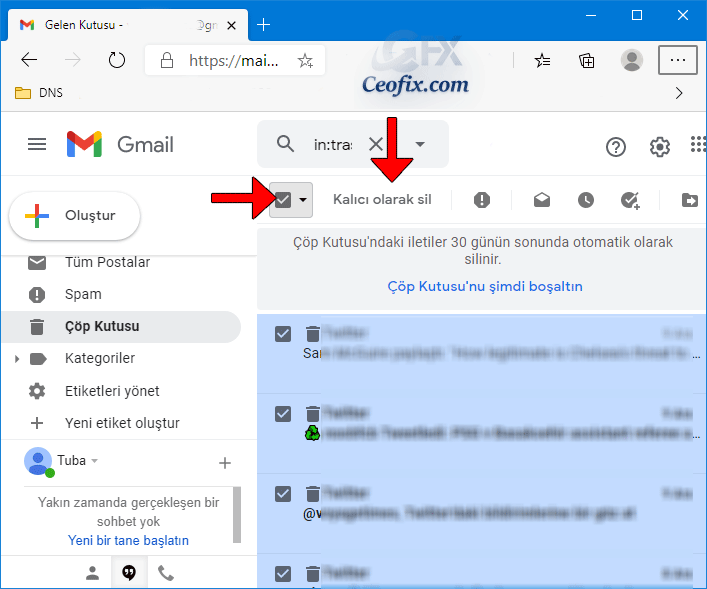Click the Tuba chat avatar
The image size is (707, 589).
tap(38, 461)
